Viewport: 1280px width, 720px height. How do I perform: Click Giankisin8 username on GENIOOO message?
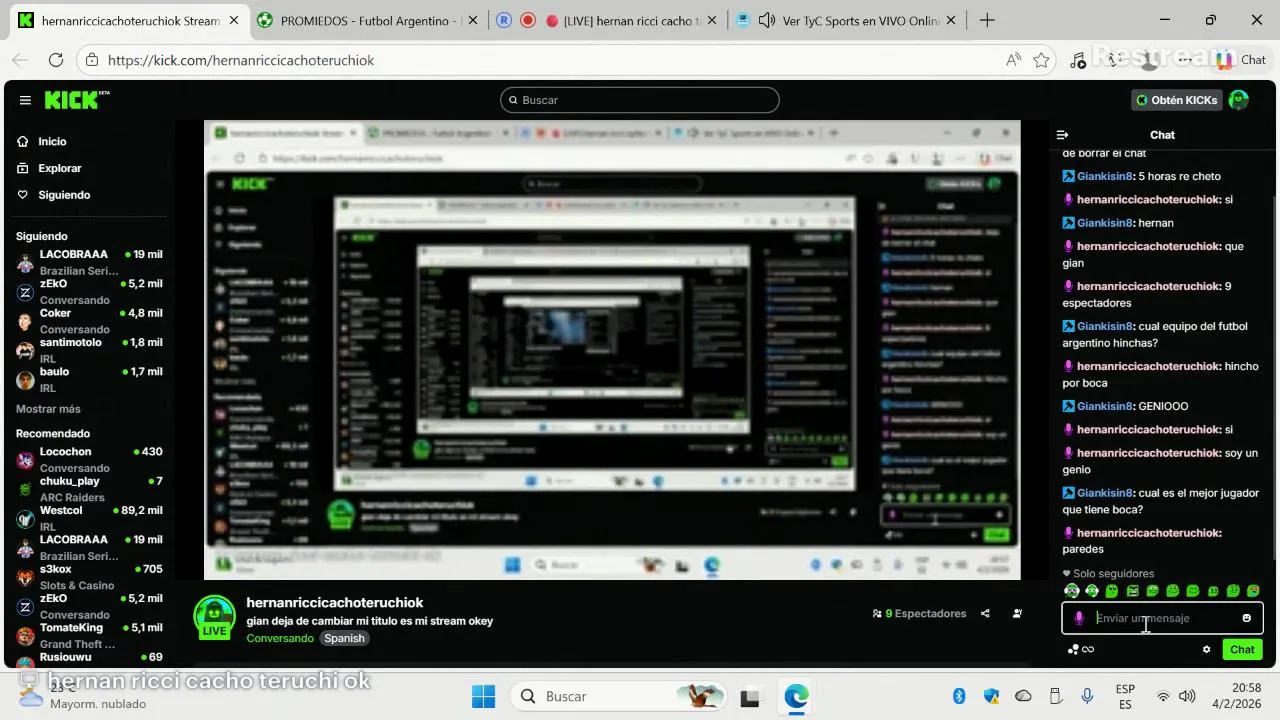[1105, 406]
